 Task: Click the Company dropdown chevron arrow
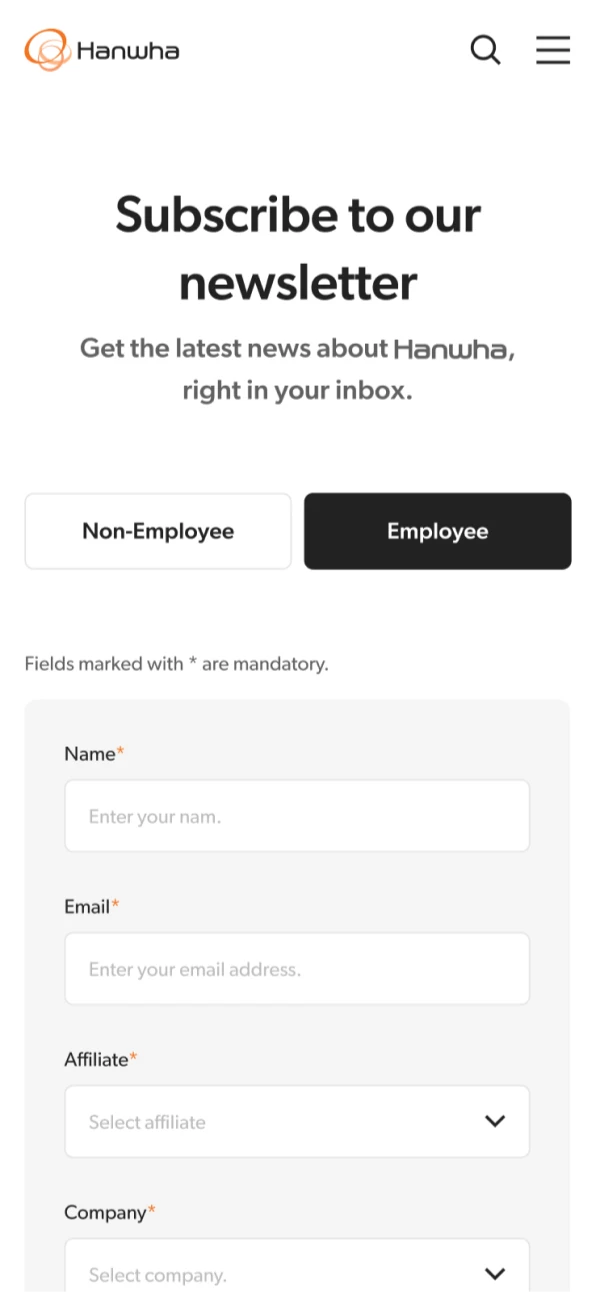(x=495, y=1274)
